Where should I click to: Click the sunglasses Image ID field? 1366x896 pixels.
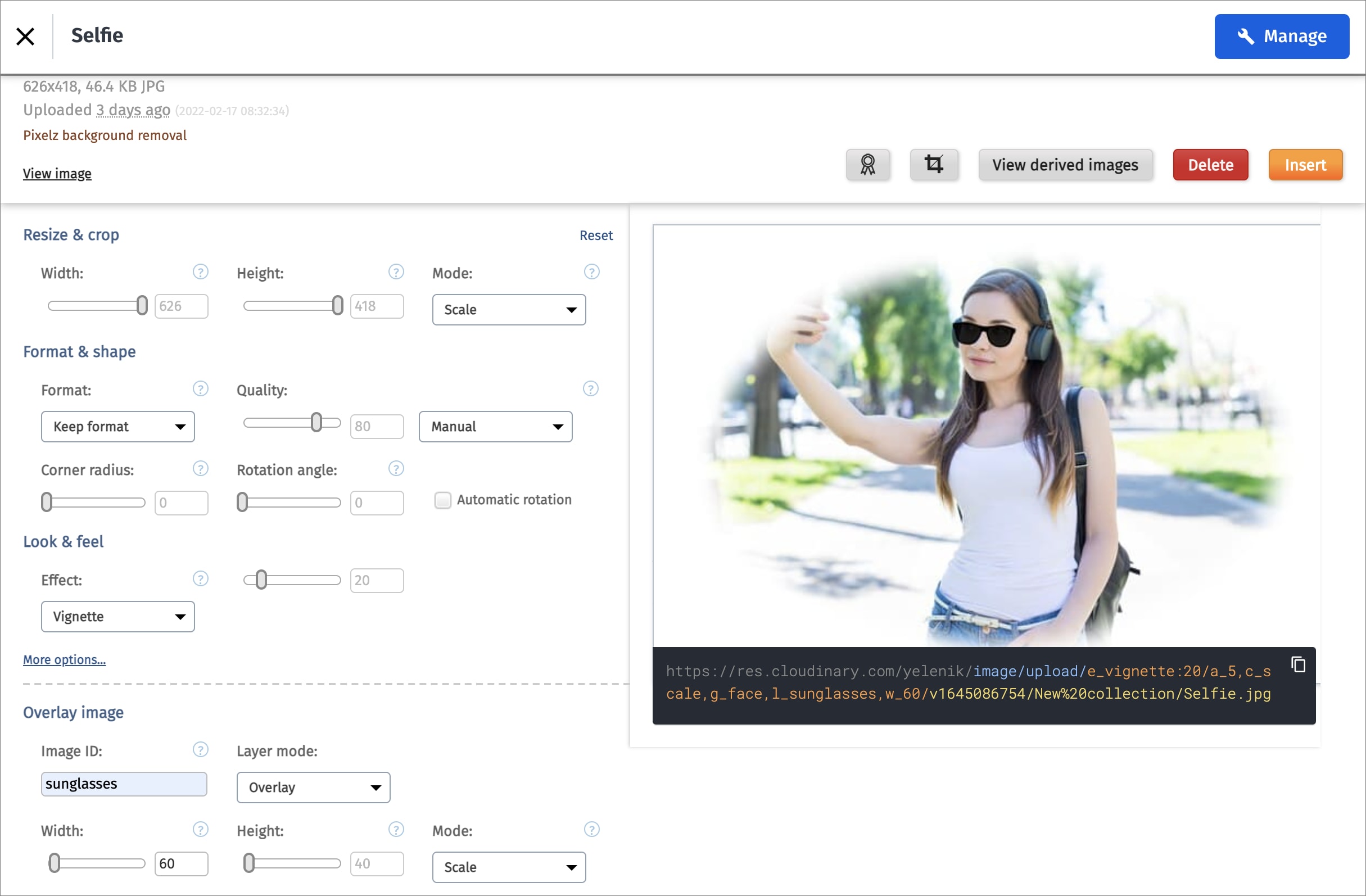[x=124, y=784]
